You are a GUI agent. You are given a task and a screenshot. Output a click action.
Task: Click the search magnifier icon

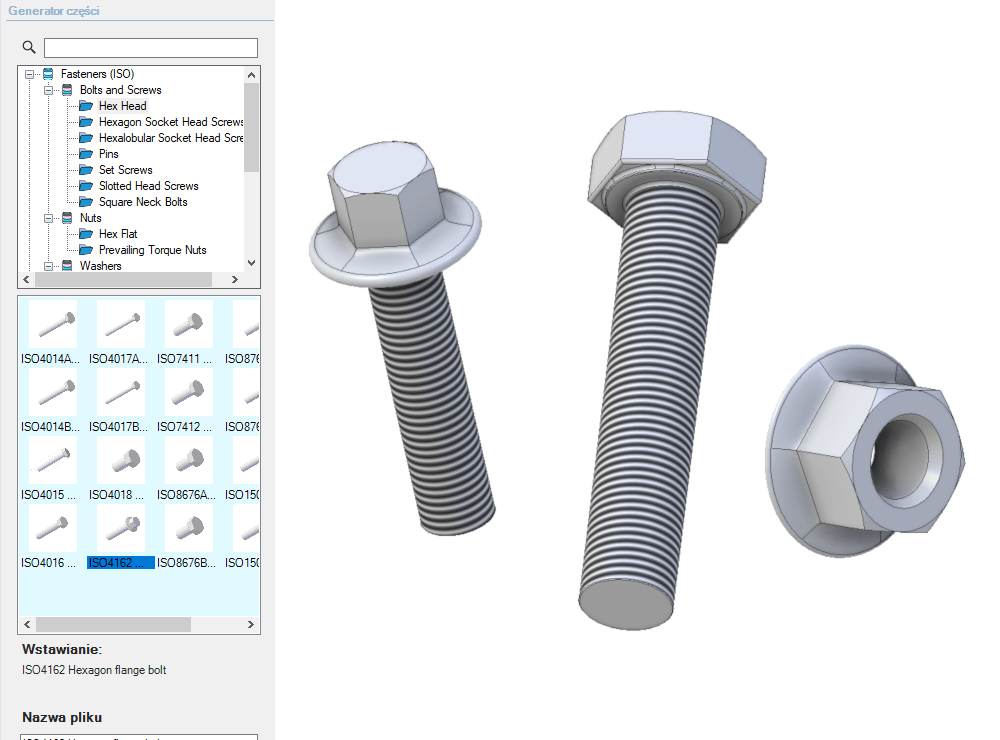coord(29,47)
